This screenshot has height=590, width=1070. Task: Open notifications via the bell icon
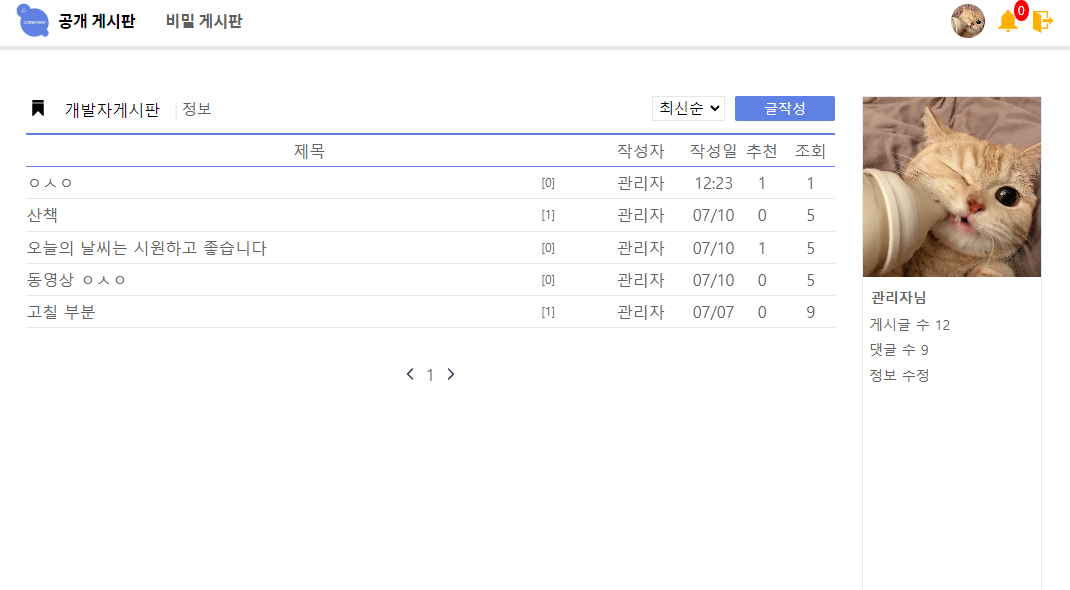coord(1007,21)
